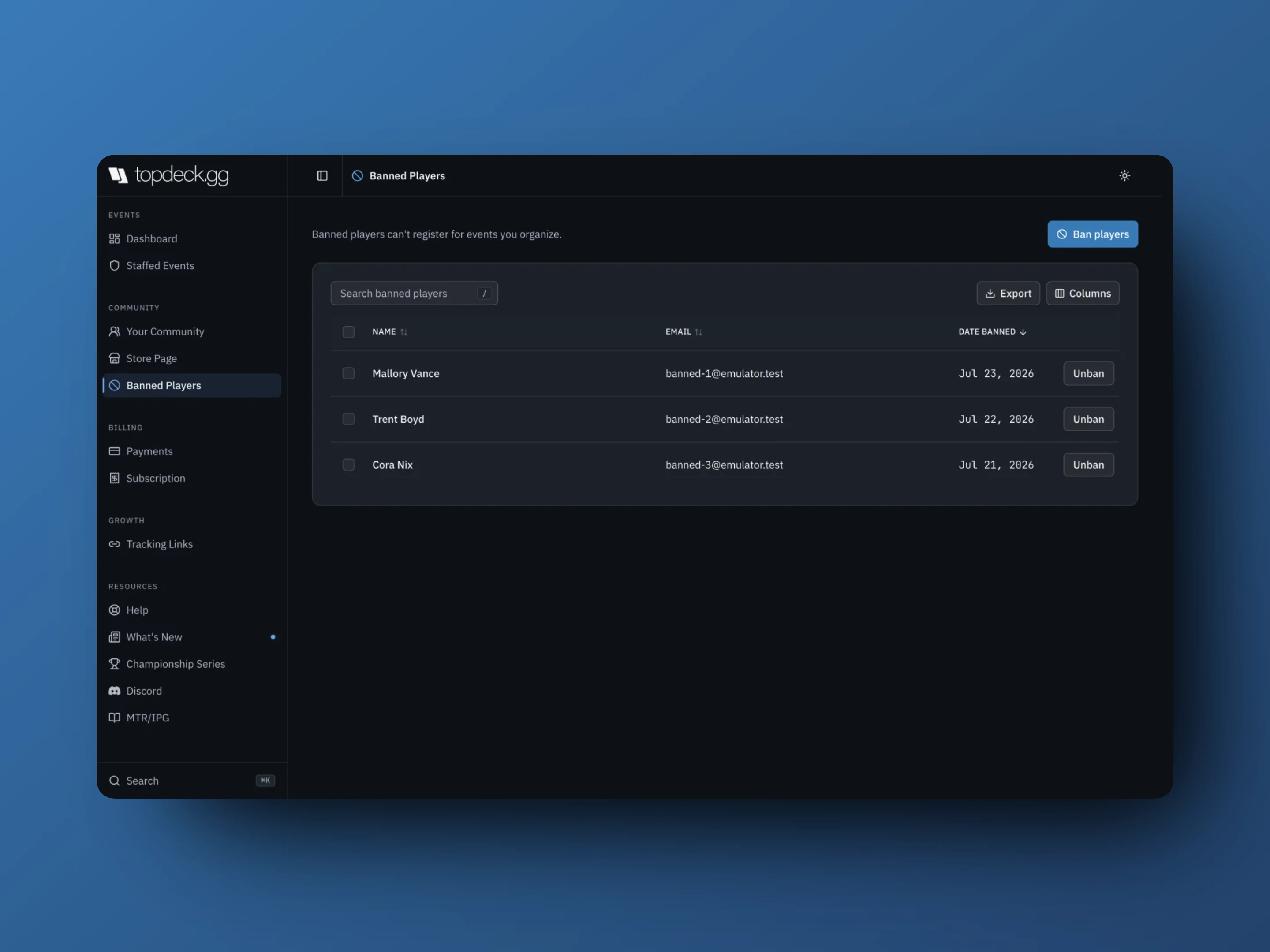Image resolution: width=1270 pixels, height=952 pixels.
Task: Click the Ban players button
Action: pyautogui.click(x=1093, y=234)
